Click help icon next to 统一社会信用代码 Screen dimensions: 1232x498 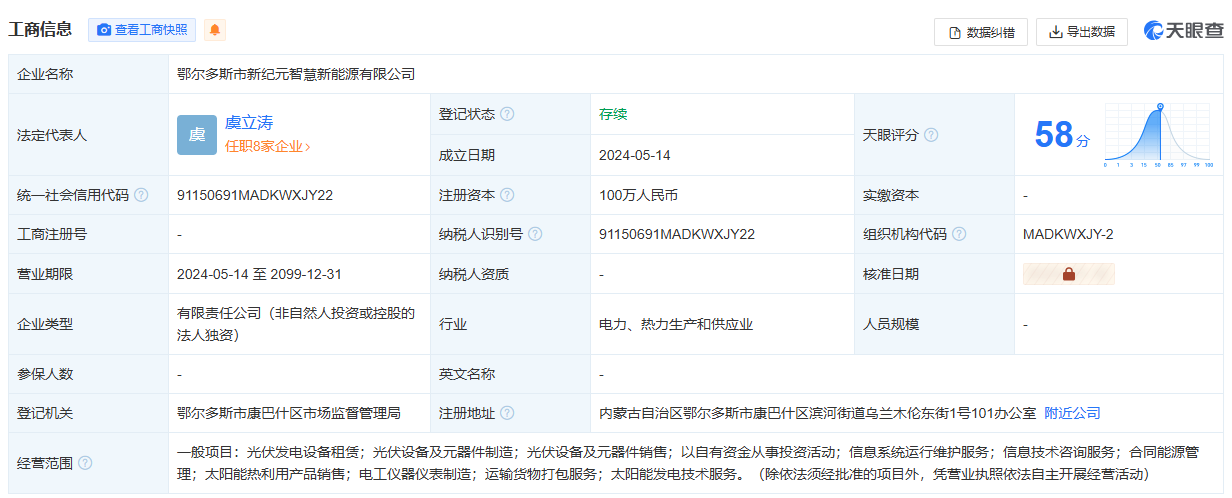[141, 195]
